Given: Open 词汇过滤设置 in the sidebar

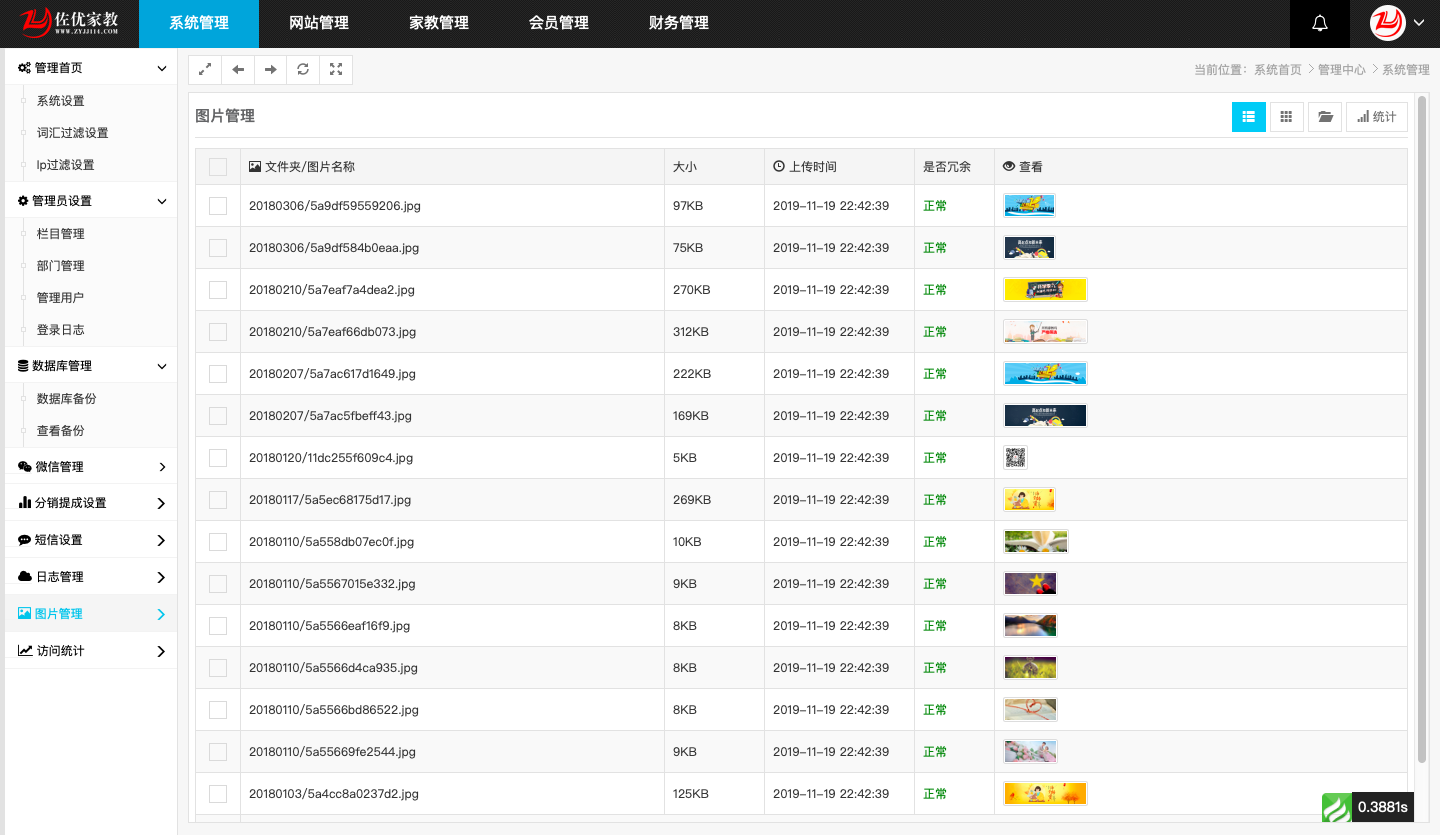Looking at the screenshot, I should point(72,133).
